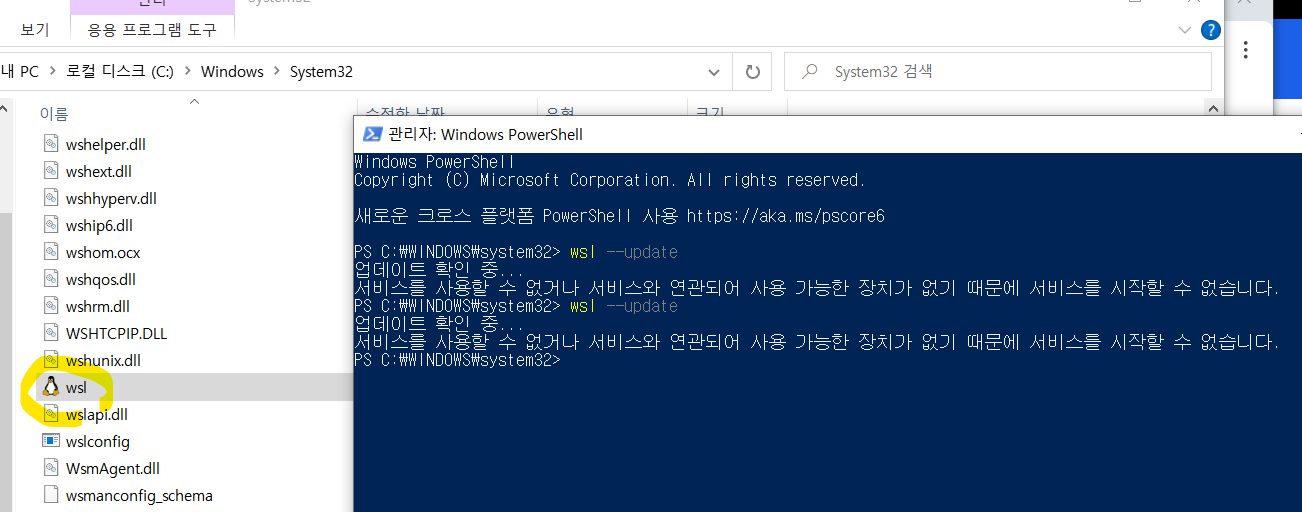Select the wslapi.dll file name
The width and height of the screenshot is (1302, 512).
pos(97,414)
